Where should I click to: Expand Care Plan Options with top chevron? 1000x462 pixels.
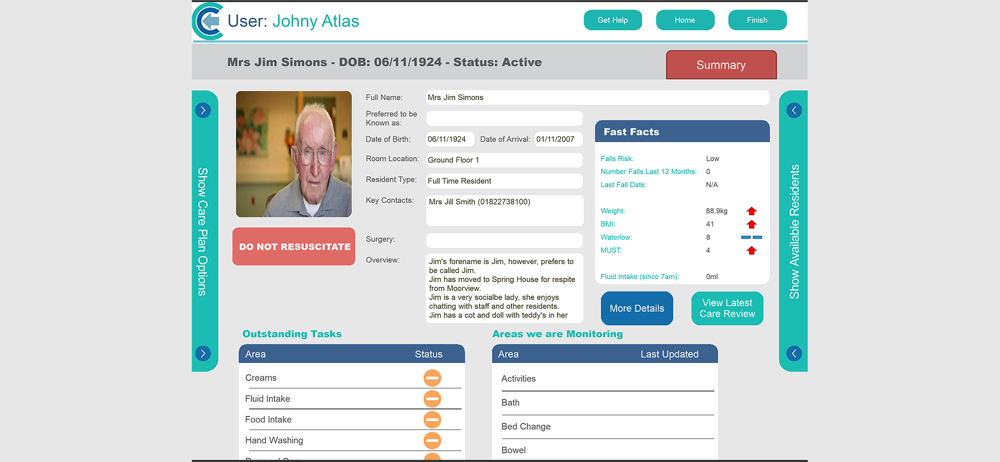pyautogui.click(x=203, y=110)
